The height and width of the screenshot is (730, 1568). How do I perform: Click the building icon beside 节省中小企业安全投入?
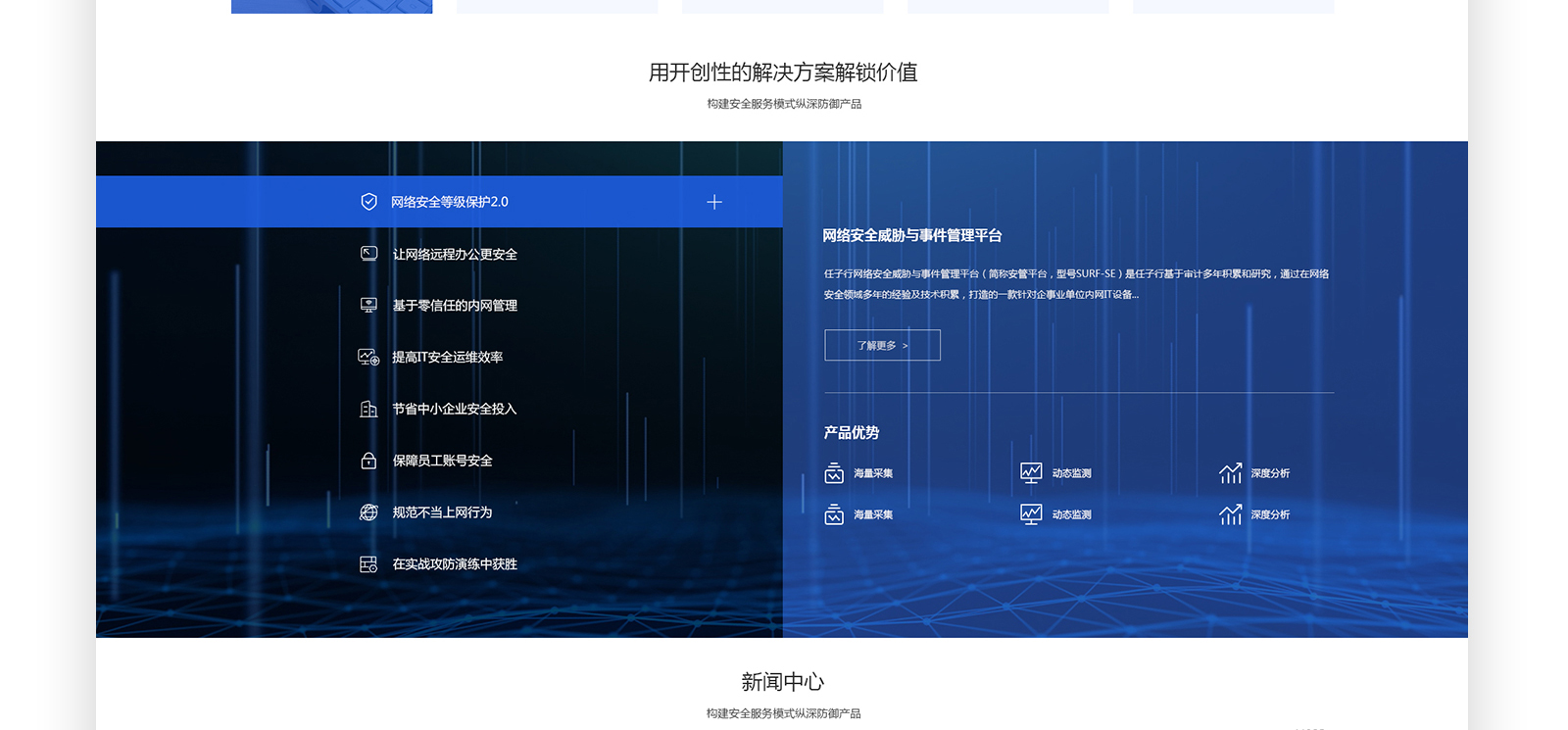368,410
